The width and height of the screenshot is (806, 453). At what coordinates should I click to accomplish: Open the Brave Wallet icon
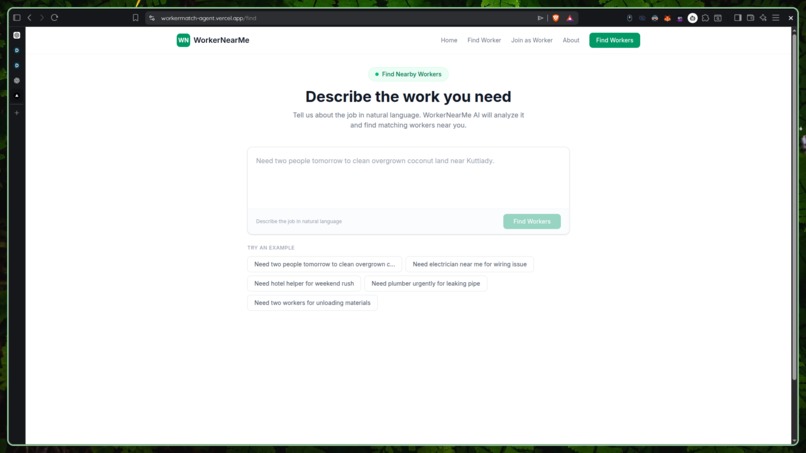point(750,17)
